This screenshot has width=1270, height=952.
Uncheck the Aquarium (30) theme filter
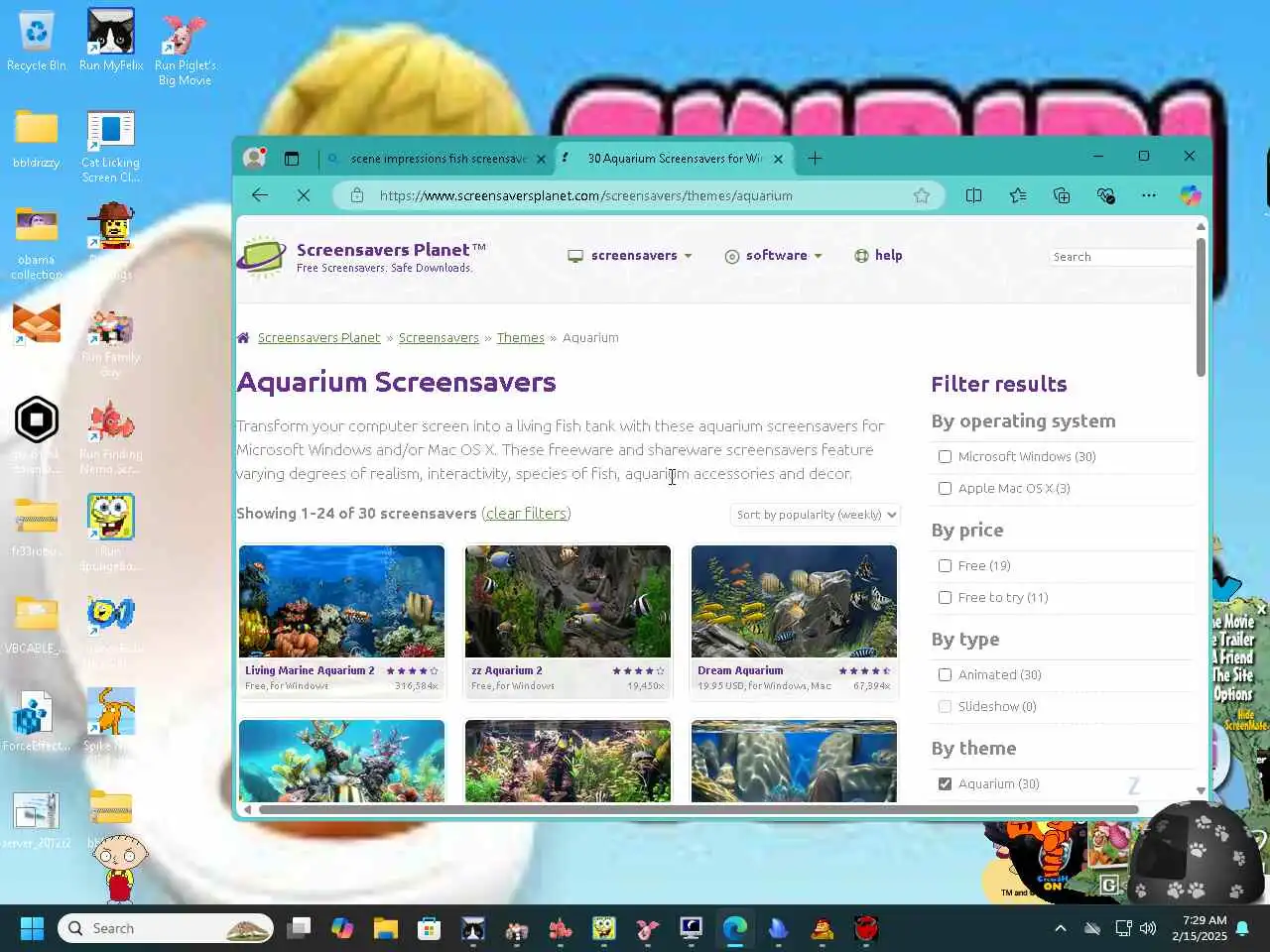click(x=945, y=784)
